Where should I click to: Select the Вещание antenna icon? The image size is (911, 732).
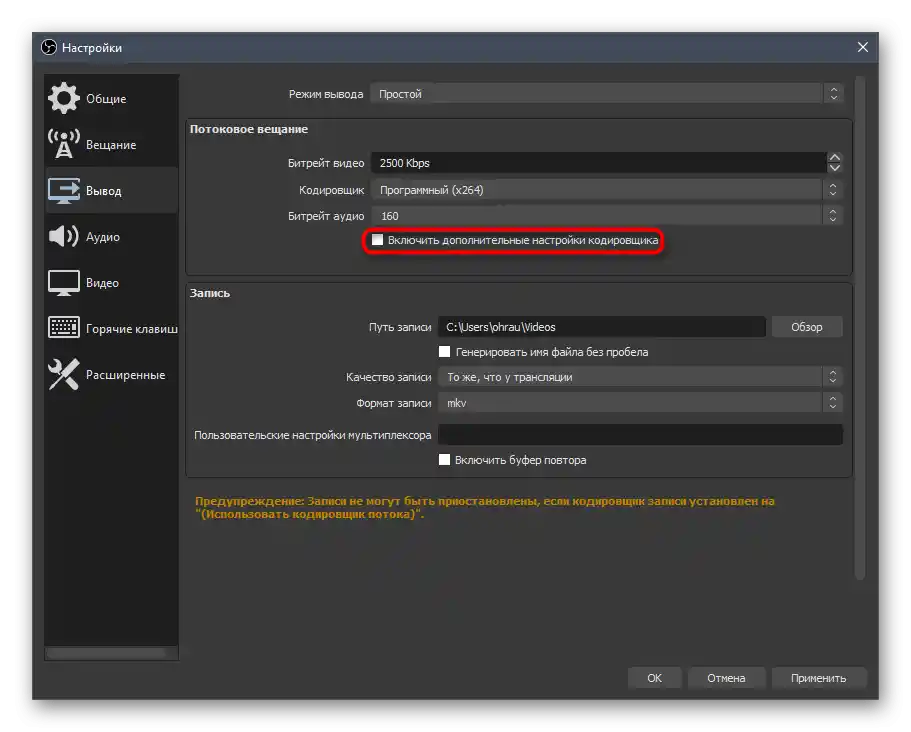pos(64,144)
